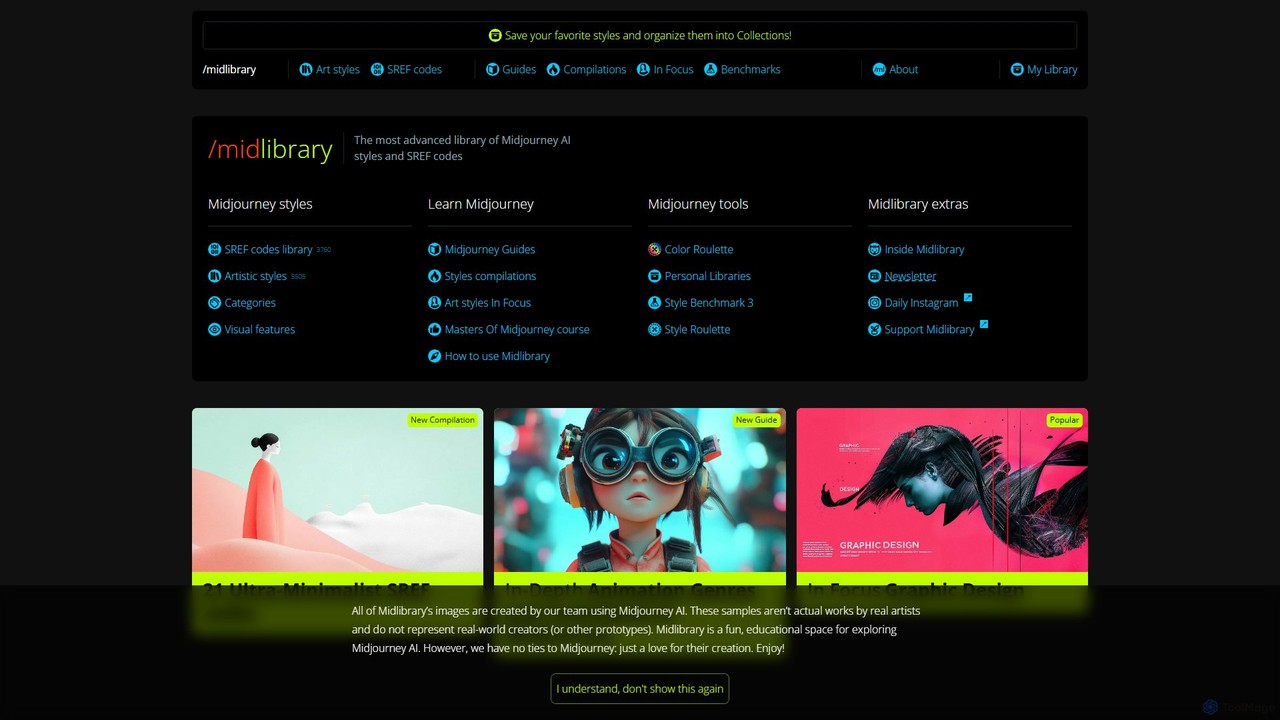Click the New Compilation badge
Viewport: 1280px width, 720px height.
pyautogui.click(x=443, y=420)
